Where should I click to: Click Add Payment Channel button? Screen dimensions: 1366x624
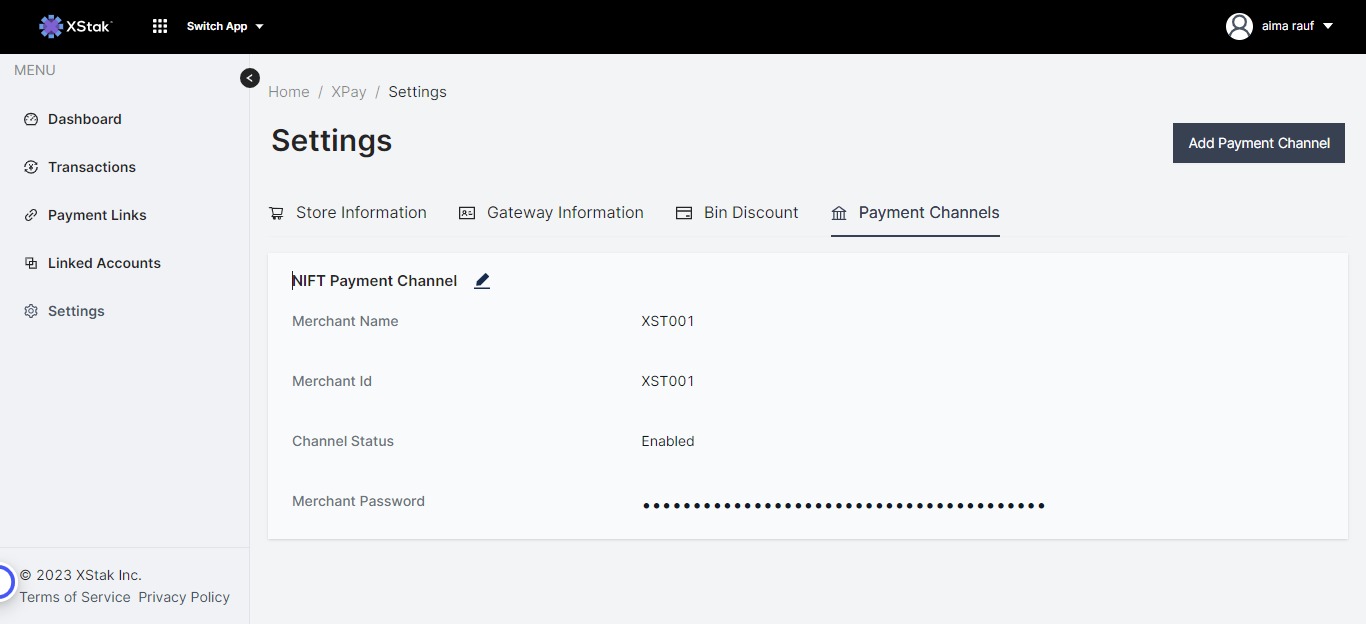[1258, 143]
